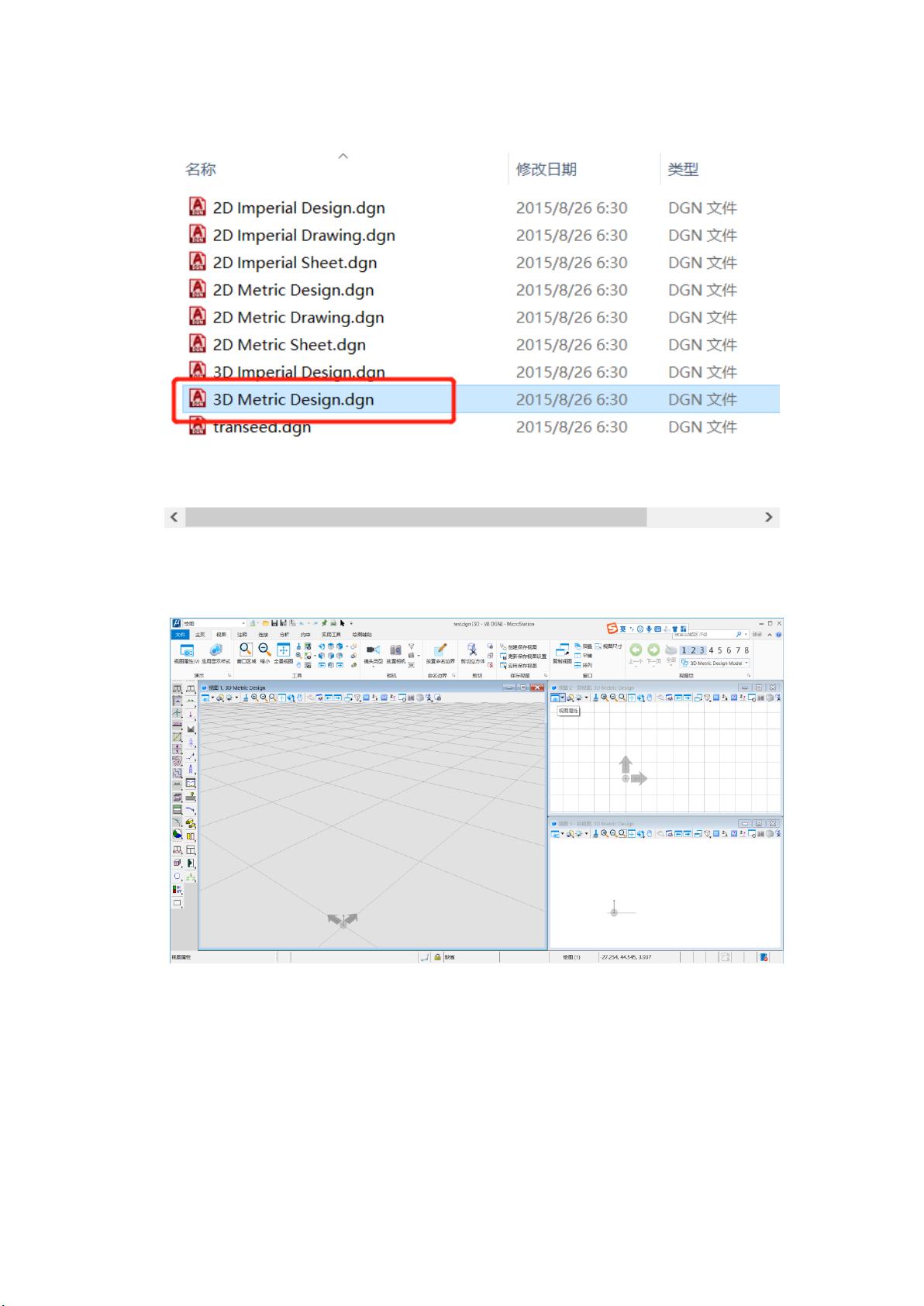Open the 3D Metric Design Model dropdown
The height and width of the screenshot is (1306, 924).
[715, 663]
